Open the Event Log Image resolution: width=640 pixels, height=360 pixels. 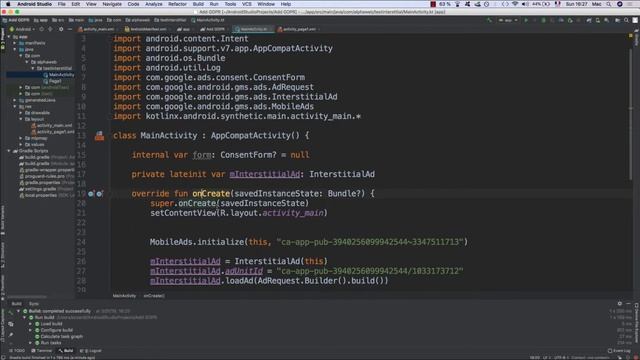[619, 351]
